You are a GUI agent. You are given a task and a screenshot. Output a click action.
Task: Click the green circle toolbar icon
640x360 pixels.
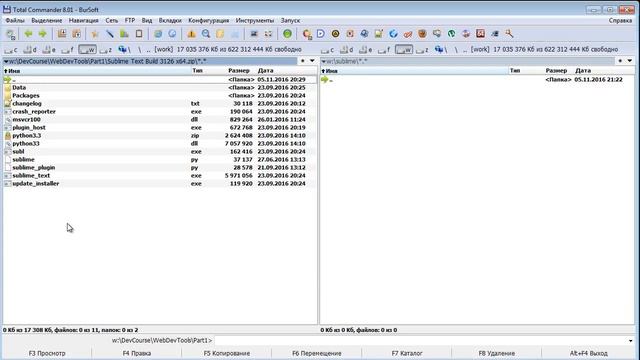pyautogui.click(x=287, y=34)
